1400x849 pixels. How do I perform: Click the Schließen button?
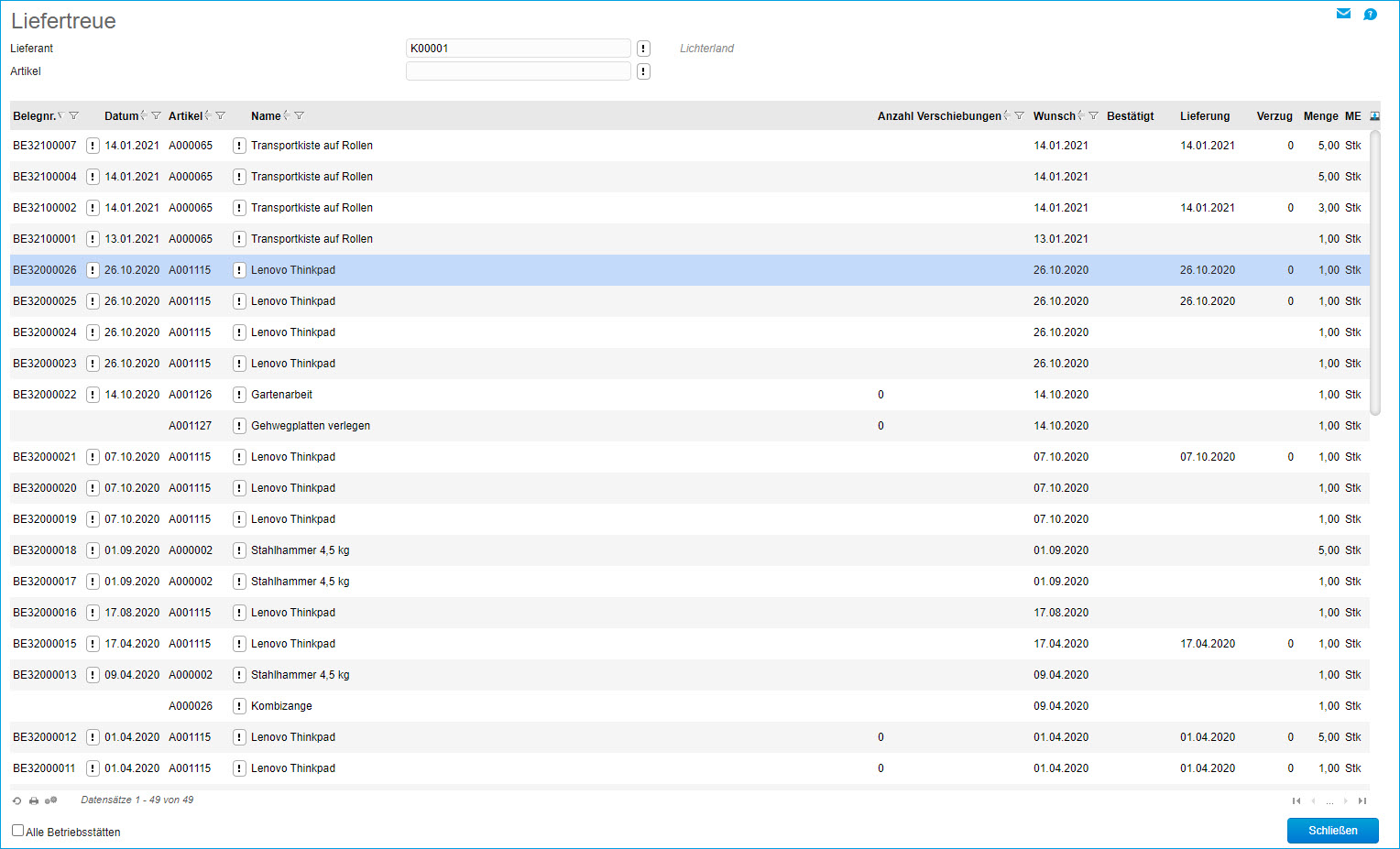coord(1332,831)
